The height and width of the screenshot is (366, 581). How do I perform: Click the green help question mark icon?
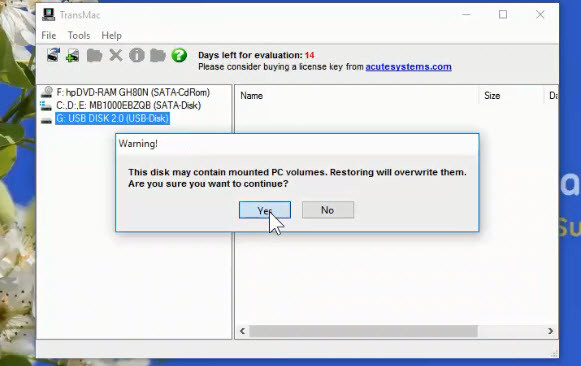pos(179,55)
